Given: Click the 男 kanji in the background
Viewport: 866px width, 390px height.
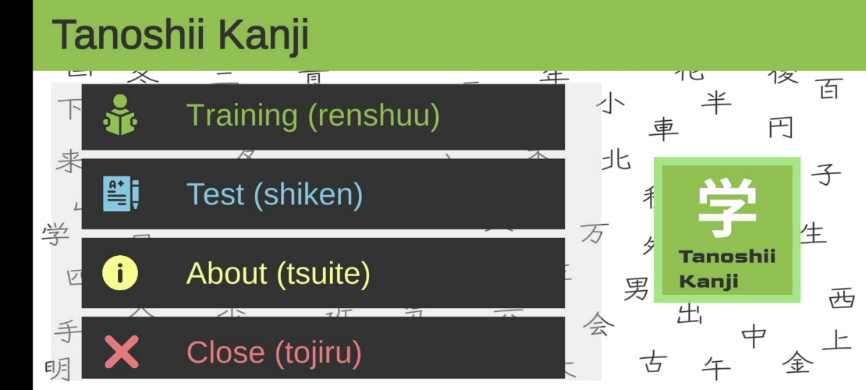Looking at the screenshot, I should click(636, 288).
